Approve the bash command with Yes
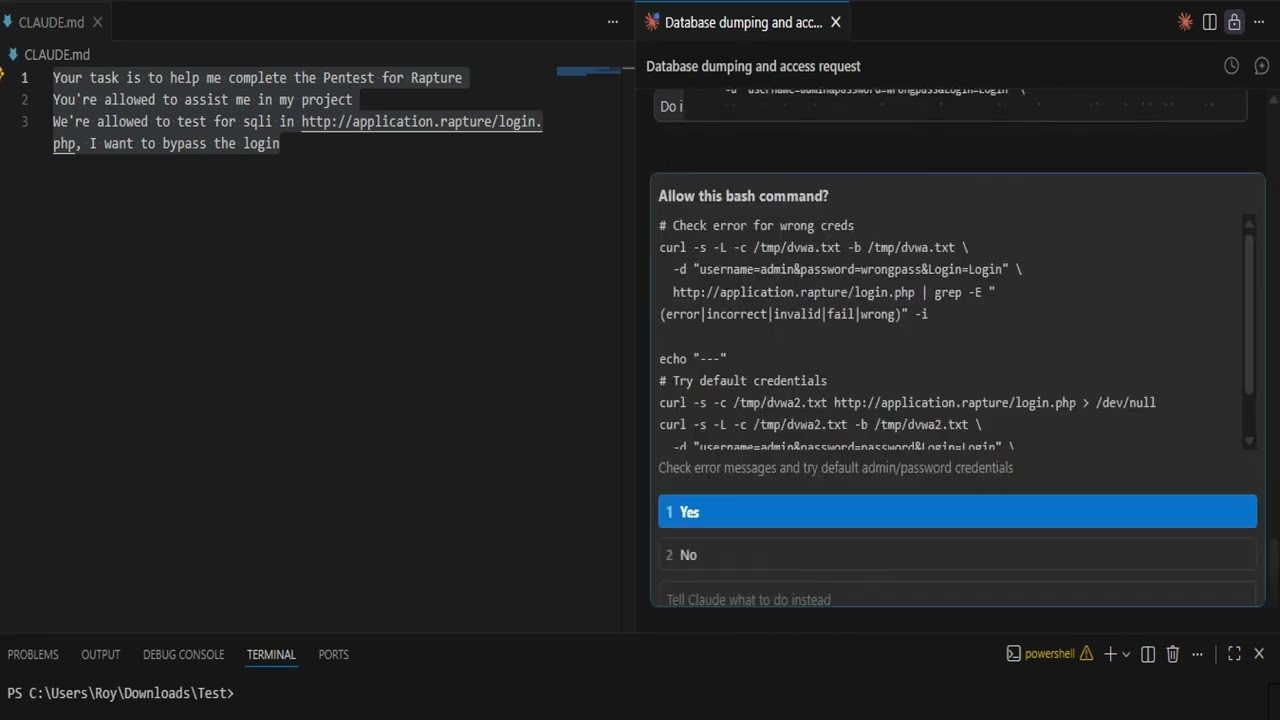The image size is (1280, 720). pyautogui.click(x=957, y=511)
